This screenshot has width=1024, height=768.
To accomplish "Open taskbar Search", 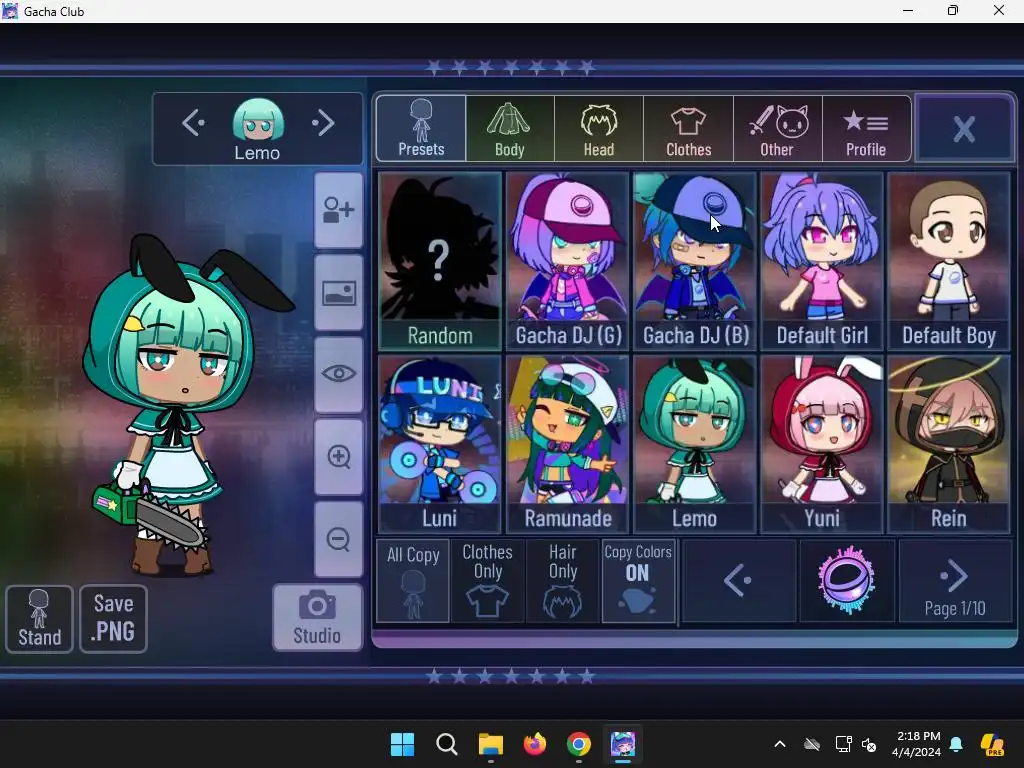I will pos(447,744).
